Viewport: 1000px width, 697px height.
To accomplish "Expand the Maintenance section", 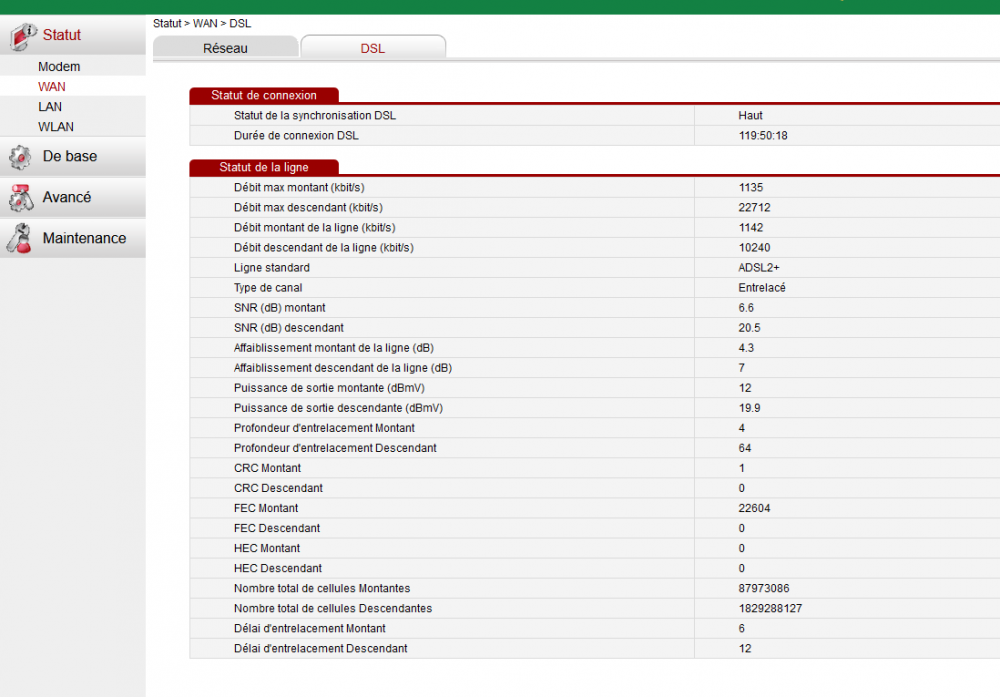I will pos(86,238).
